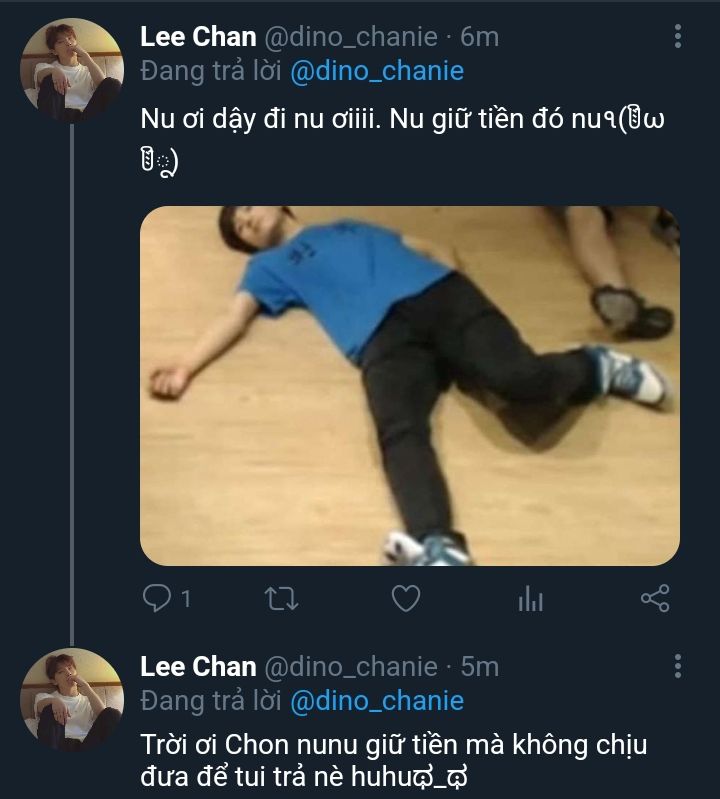Viewport: 720px width, 799px height.
Task: Open Lee Chan name on second tweet
Action: point(198,667)
